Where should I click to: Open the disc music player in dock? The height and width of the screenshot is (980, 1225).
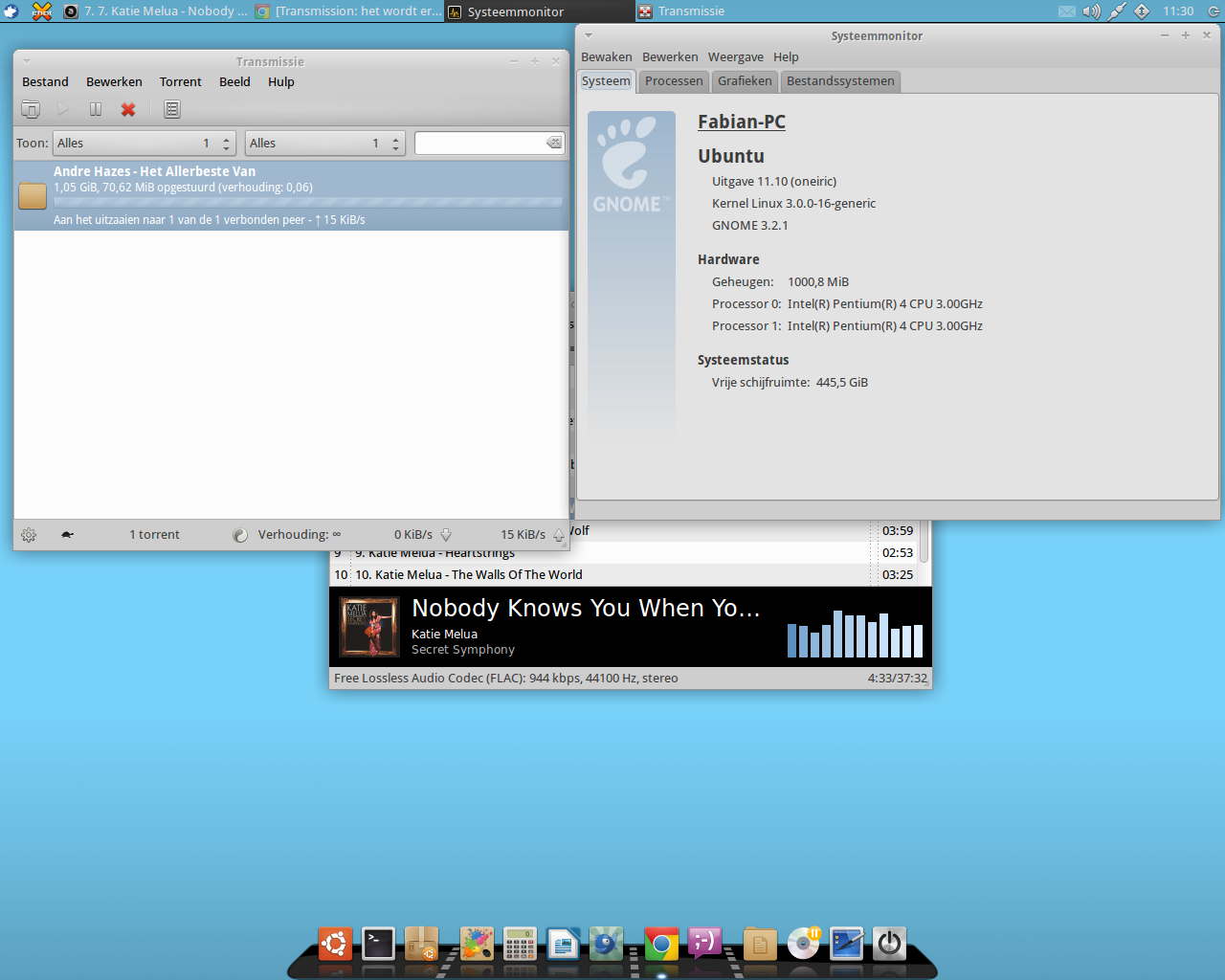coord(804,945)
